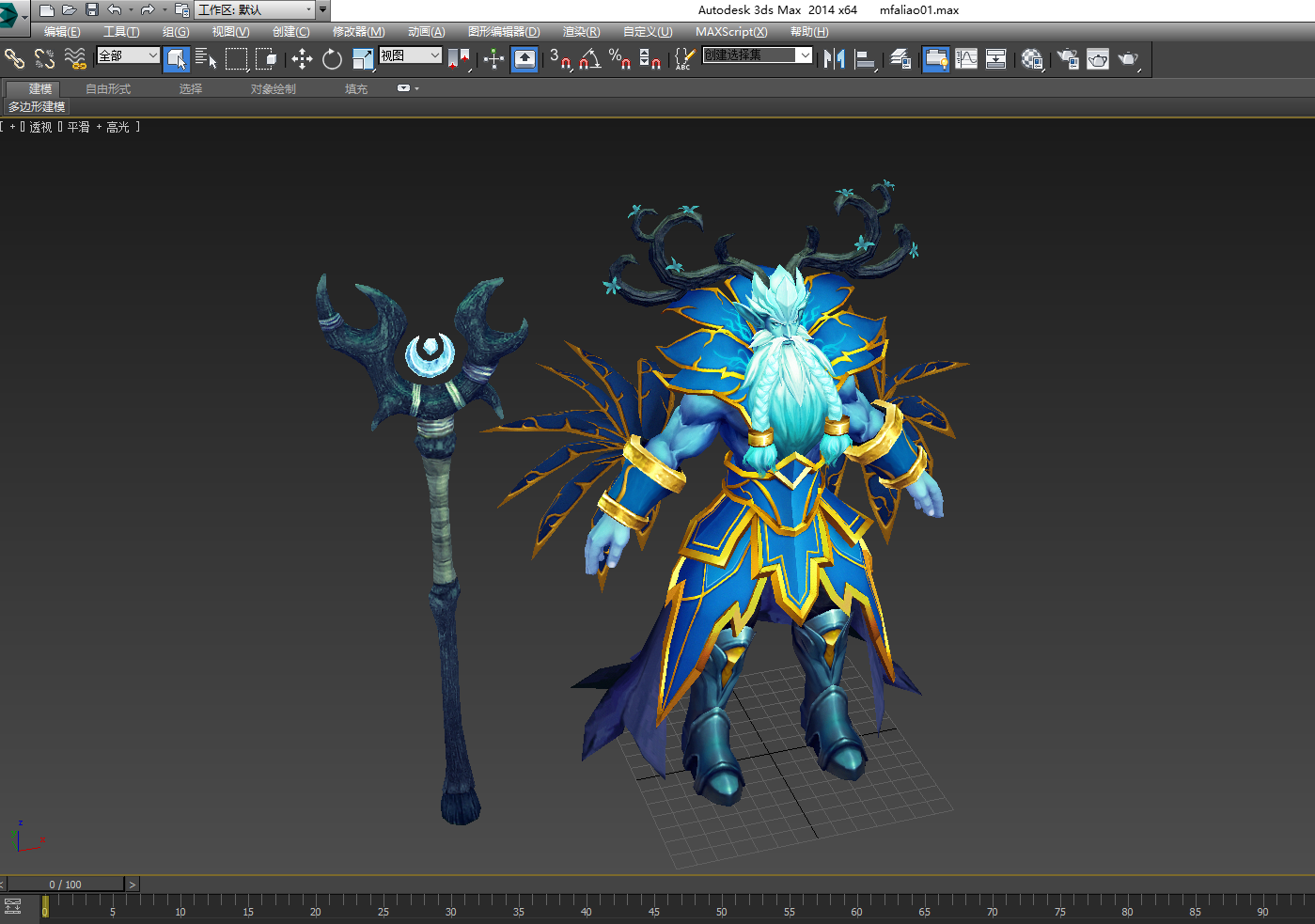Click the Use Pivot Point Center icon

[460, 59]
